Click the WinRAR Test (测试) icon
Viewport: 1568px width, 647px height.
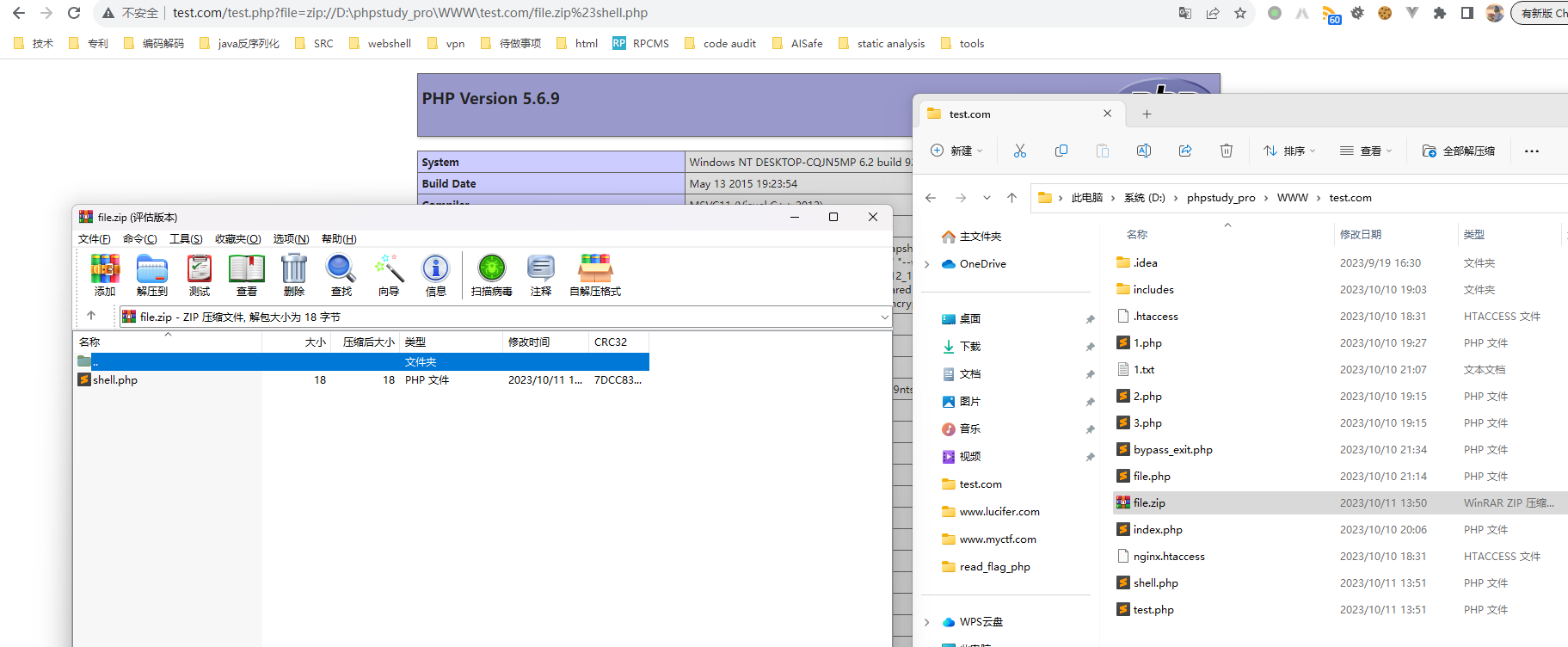pos(200,269)
